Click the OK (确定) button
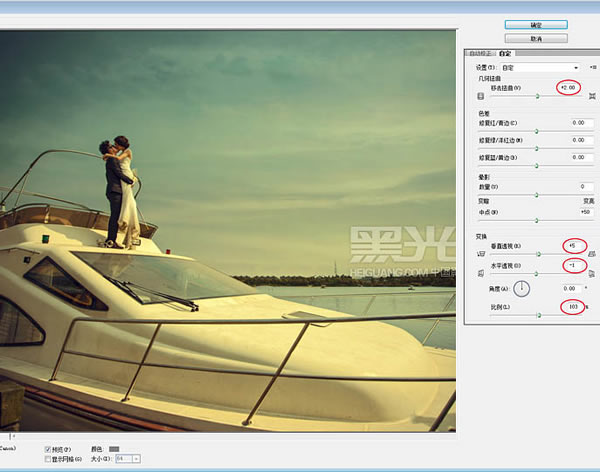Image resolution: width=600 pixels, height=472 pixels. coord(536,25)
